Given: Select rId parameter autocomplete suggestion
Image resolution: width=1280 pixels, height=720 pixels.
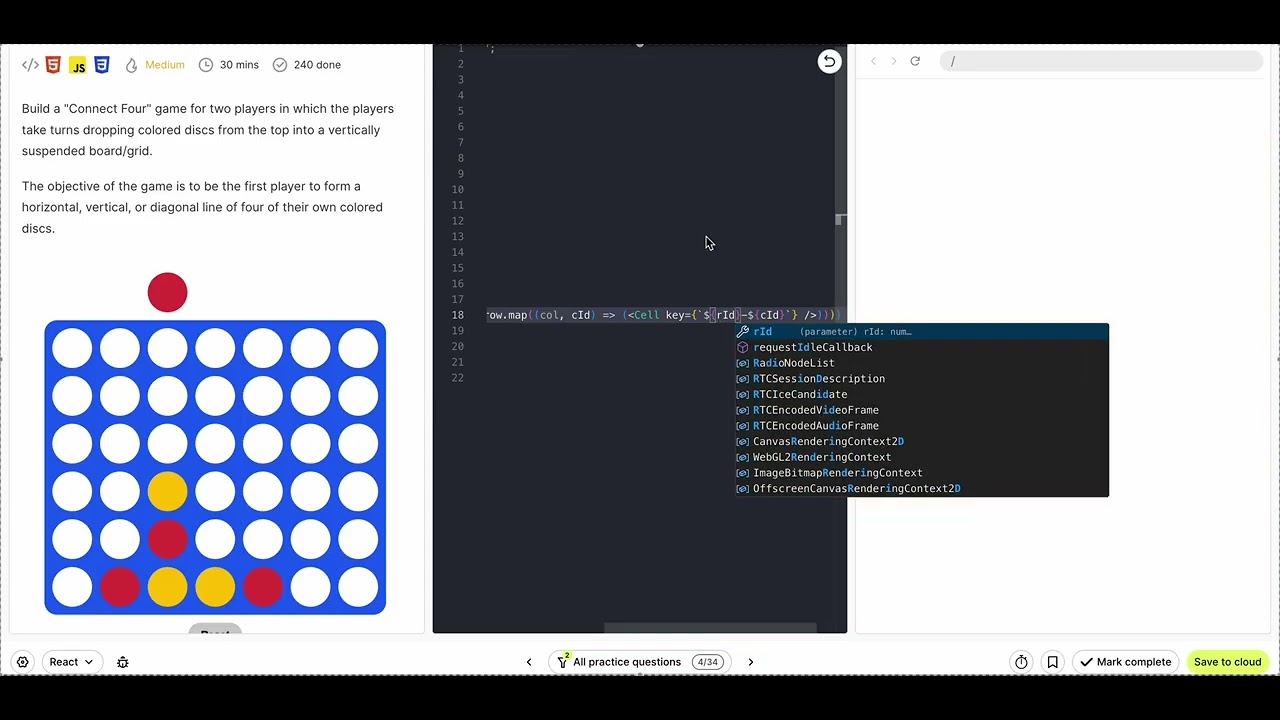Looking at the screenshot, I should pyautogui.click(x=922, y=332).
